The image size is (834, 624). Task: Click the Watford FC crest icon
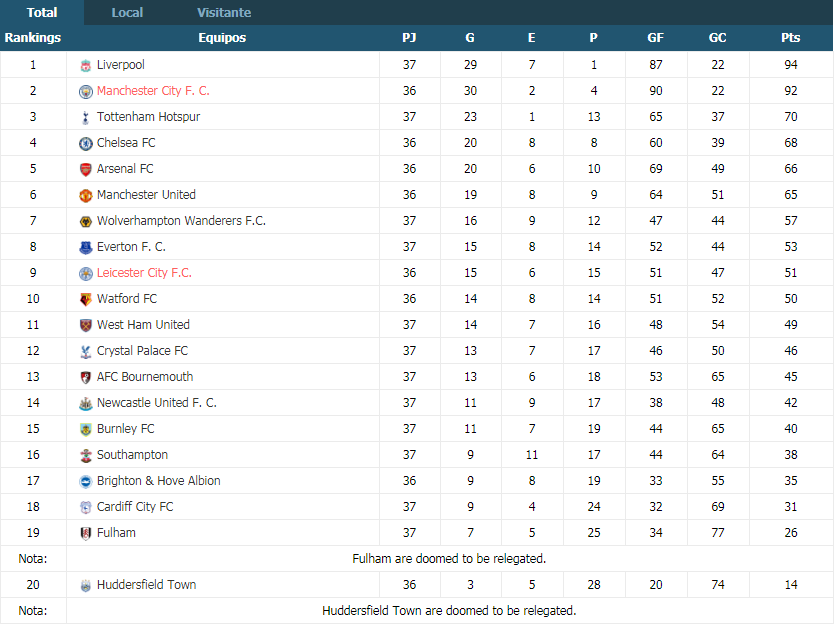[x=85, y=299]
